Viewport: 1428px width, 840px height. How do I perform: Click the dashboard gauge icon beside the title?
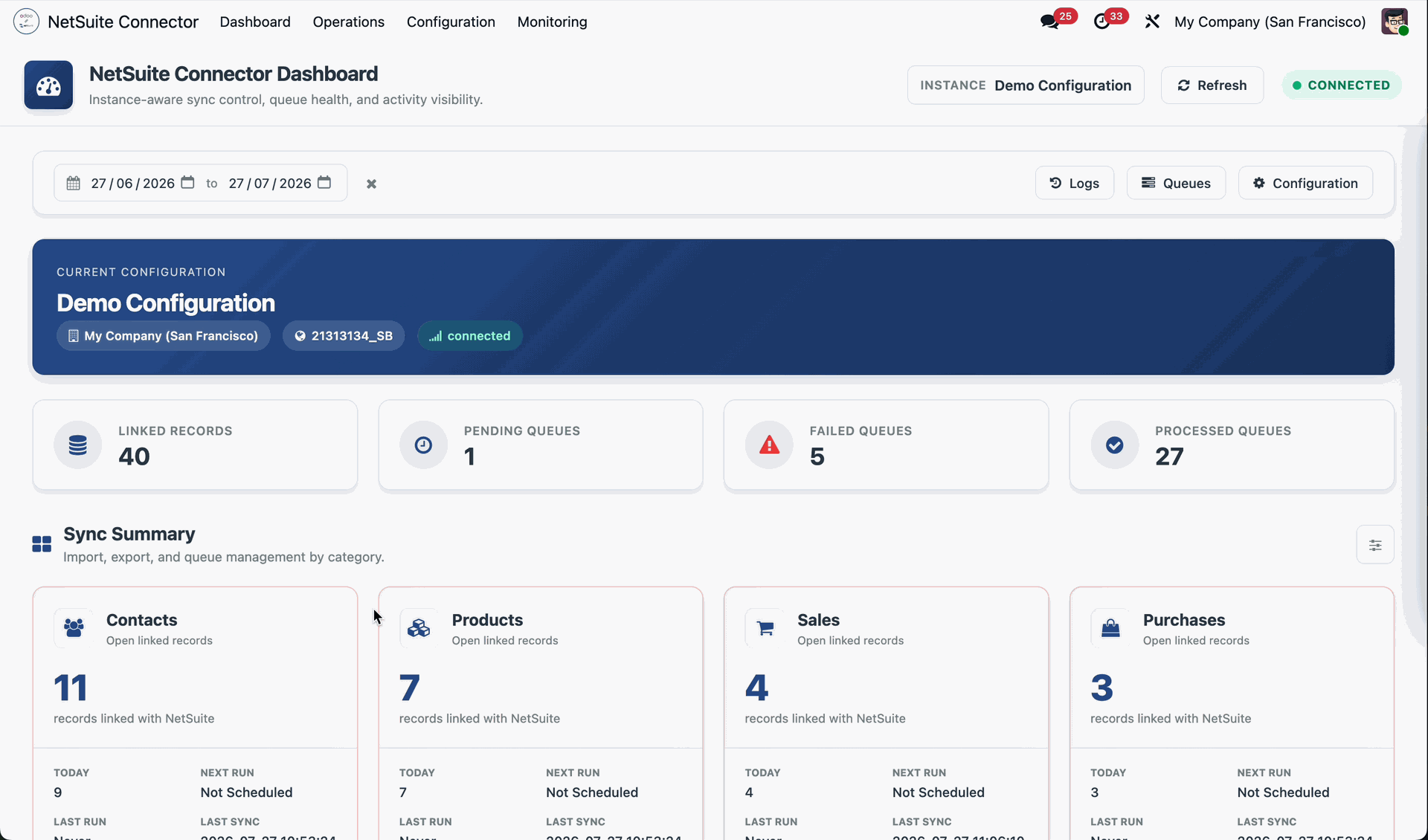(48, 85)
